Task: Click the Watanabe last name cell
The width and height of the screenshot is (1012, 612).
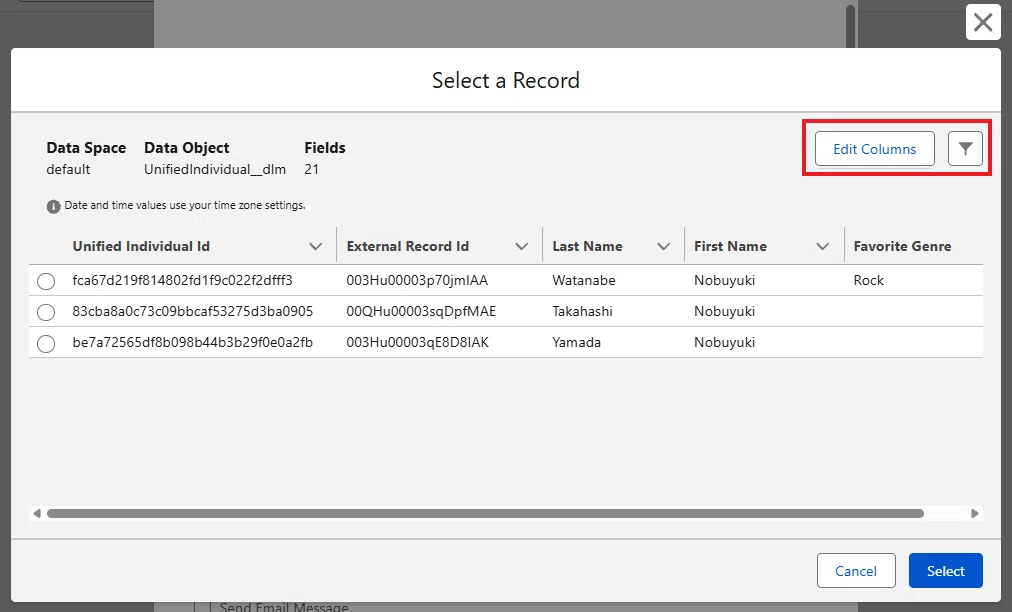Action: coord(583,280)
